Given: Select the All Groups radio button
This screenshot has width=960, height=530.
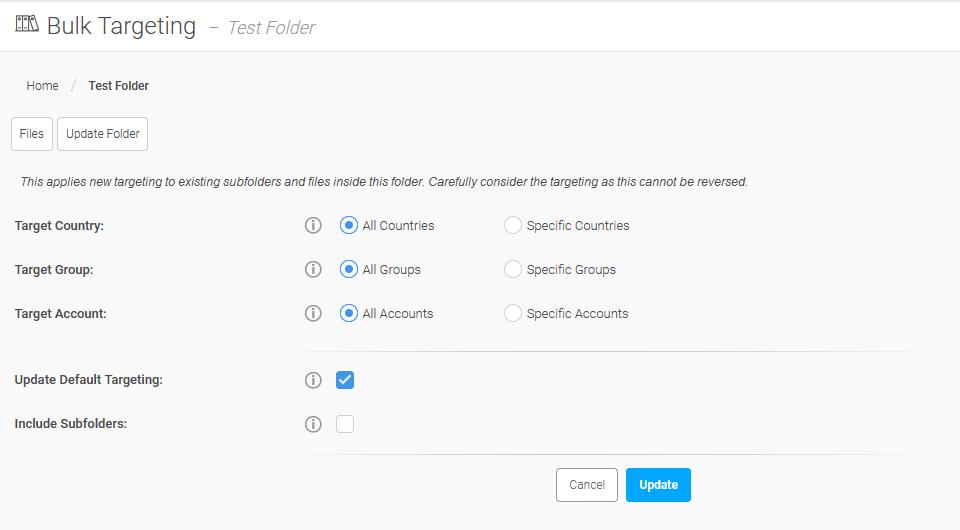Looking at the screenshot, I should pyautogui.click(x=348, y=269).
